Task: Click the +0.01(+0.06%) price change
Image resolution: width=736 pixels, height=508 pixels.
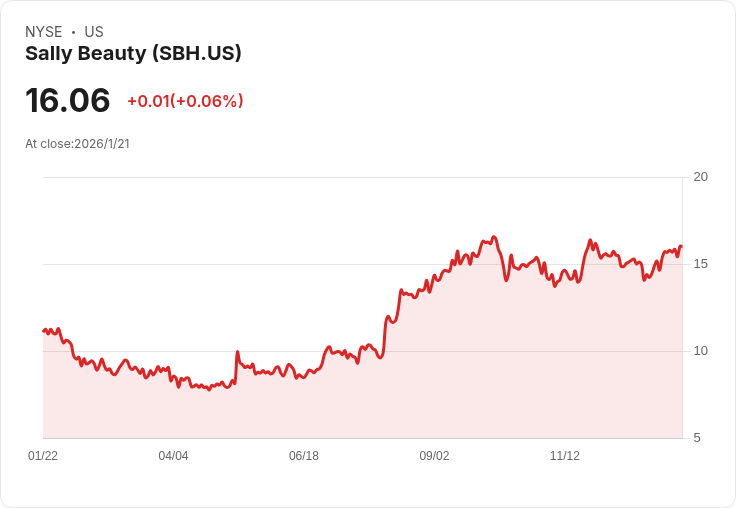Action: click(185, 101)
